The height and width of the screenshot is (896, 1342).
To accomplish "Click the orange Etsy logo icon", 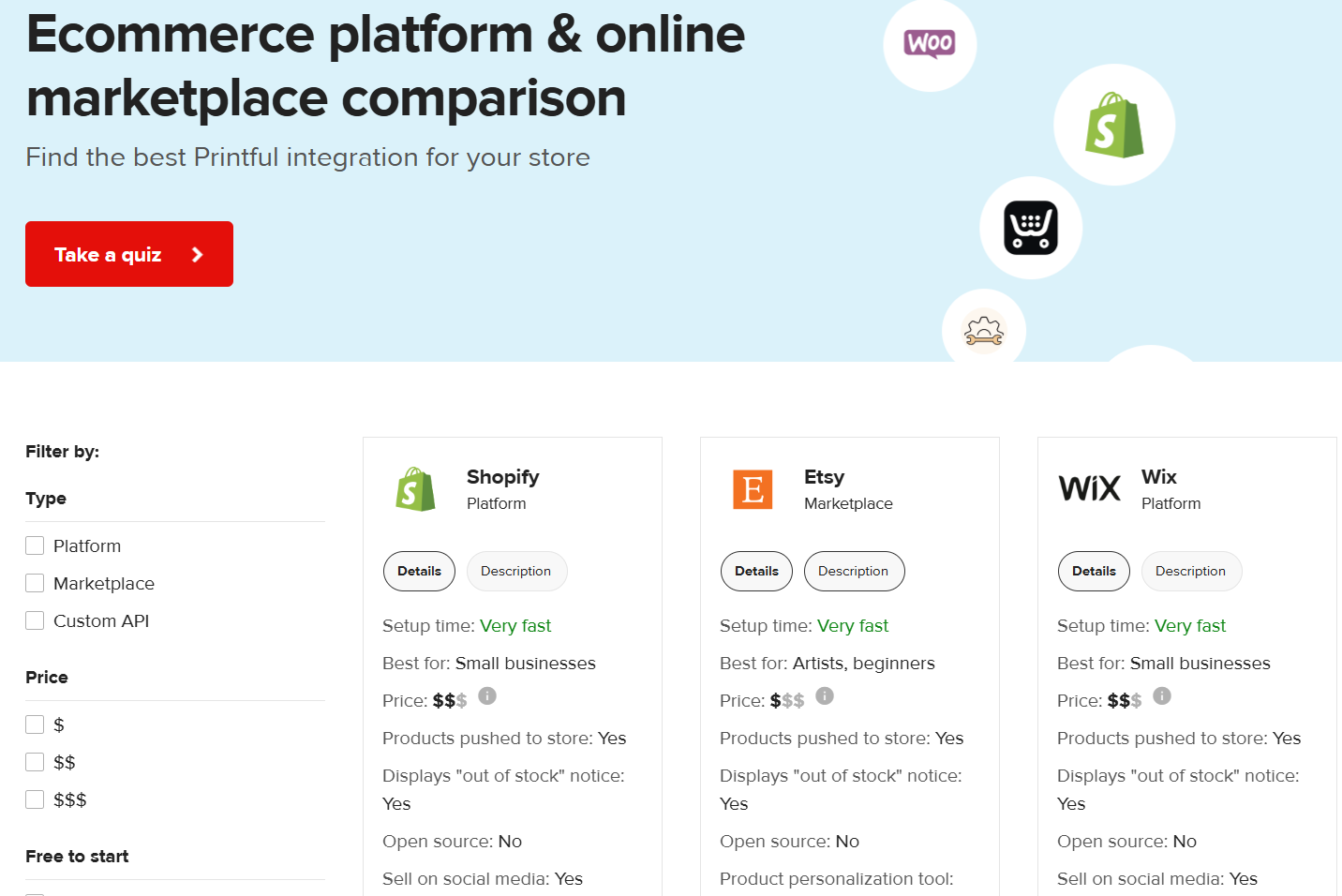I will pos(753,488).
